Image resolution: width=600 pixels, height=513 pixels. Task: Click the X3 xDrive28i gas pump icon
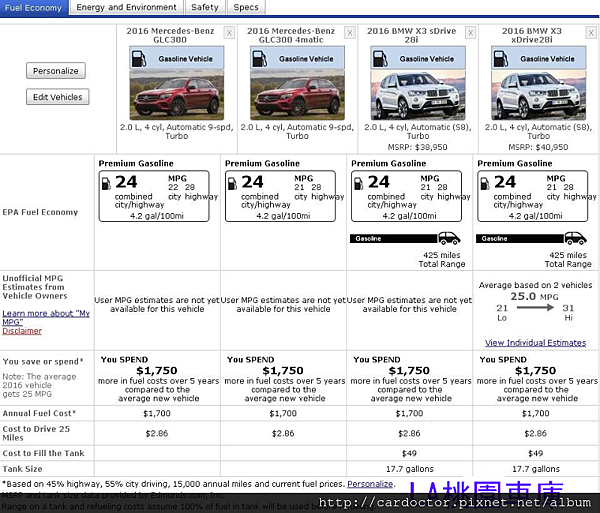(x=501, y=59)
